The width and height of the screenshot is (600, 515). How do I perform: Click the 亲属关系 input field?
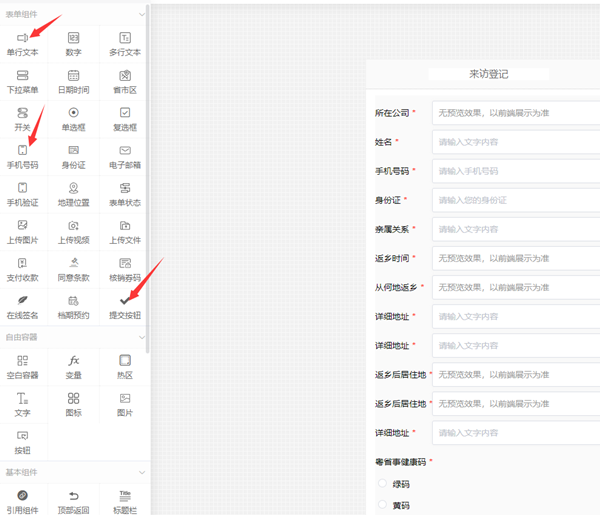[x=515, y=229]
